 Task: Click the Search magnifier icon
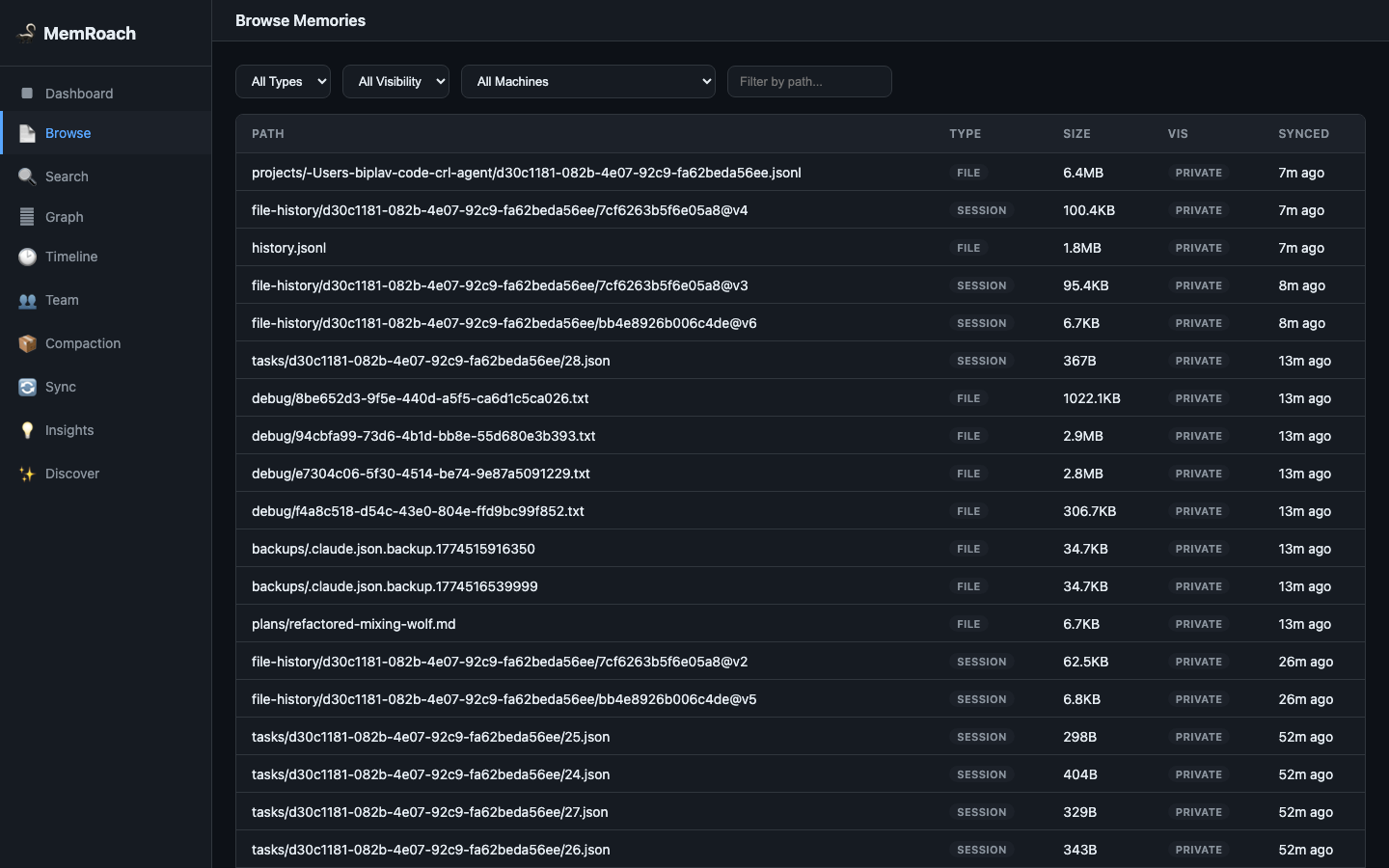[27, 176]
